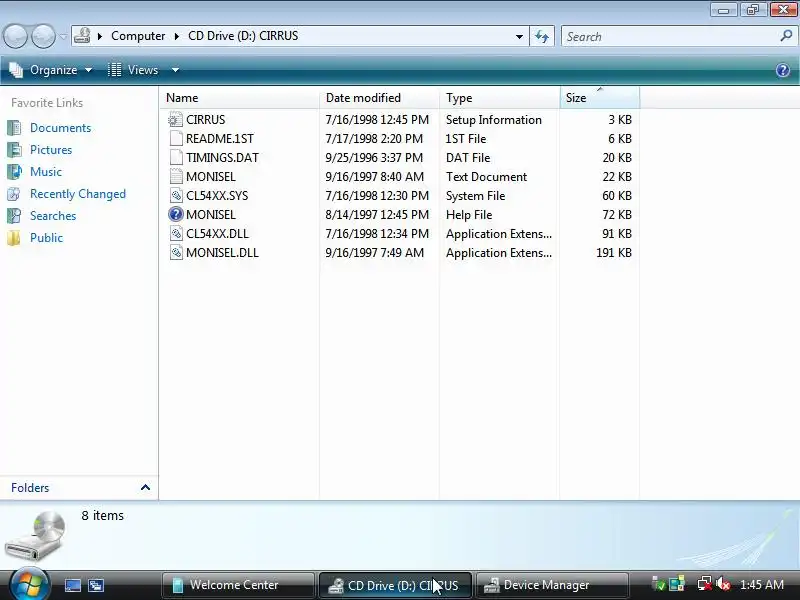Click the drive icon in address bar
The height and width of the screenshot is (600, 800).
pos(82,36)
